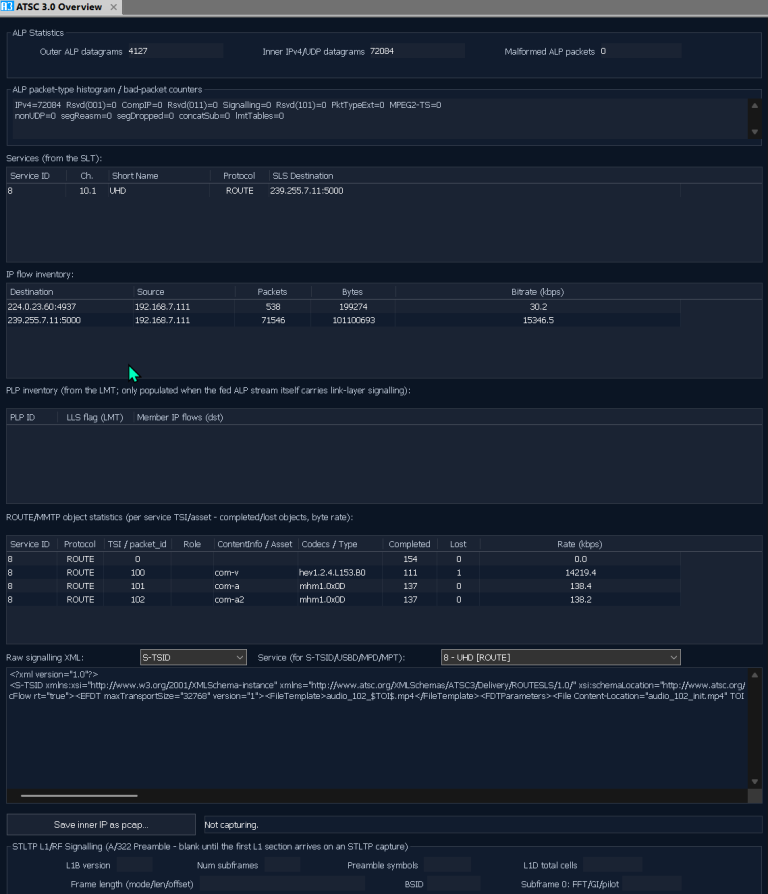Click the Num subframes field
Image resolution: width=768 pixels, height=894 pixels.
(x=282, y=865)
